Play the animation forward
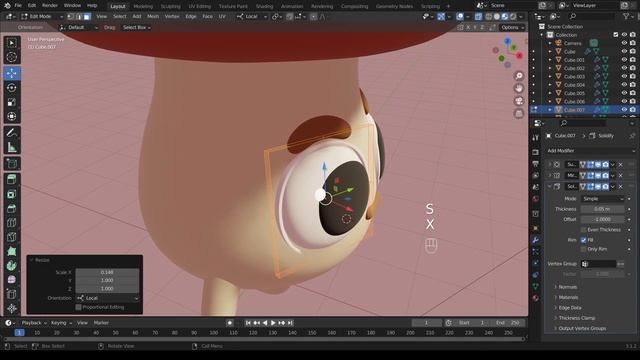The image size is (640, 360). [273, 323]
